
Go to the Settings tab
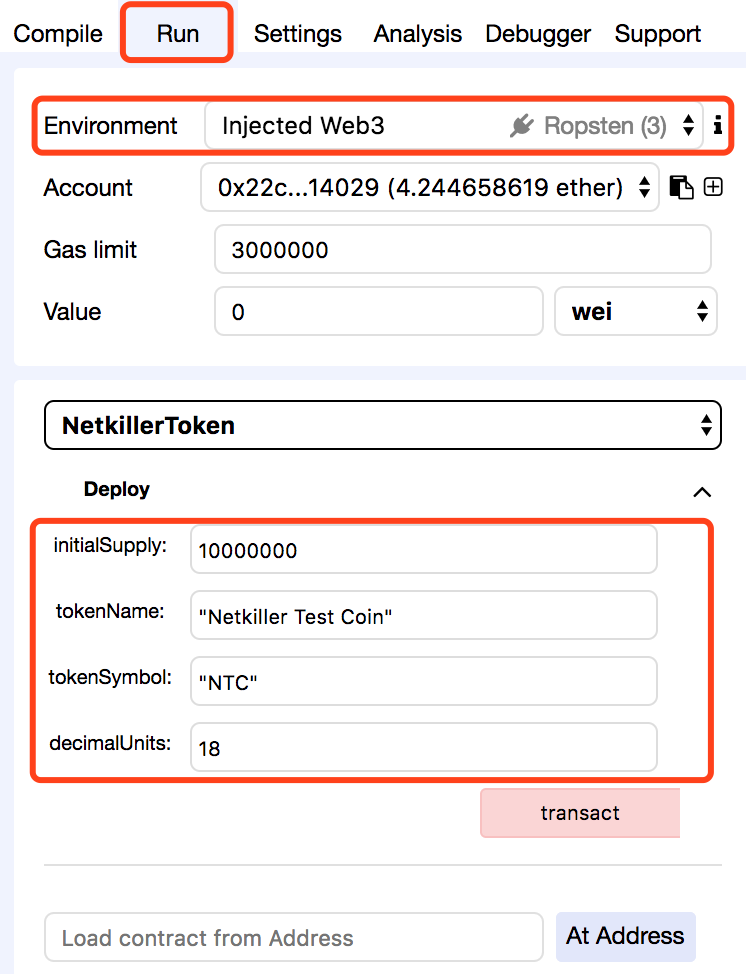coord(298,34)
